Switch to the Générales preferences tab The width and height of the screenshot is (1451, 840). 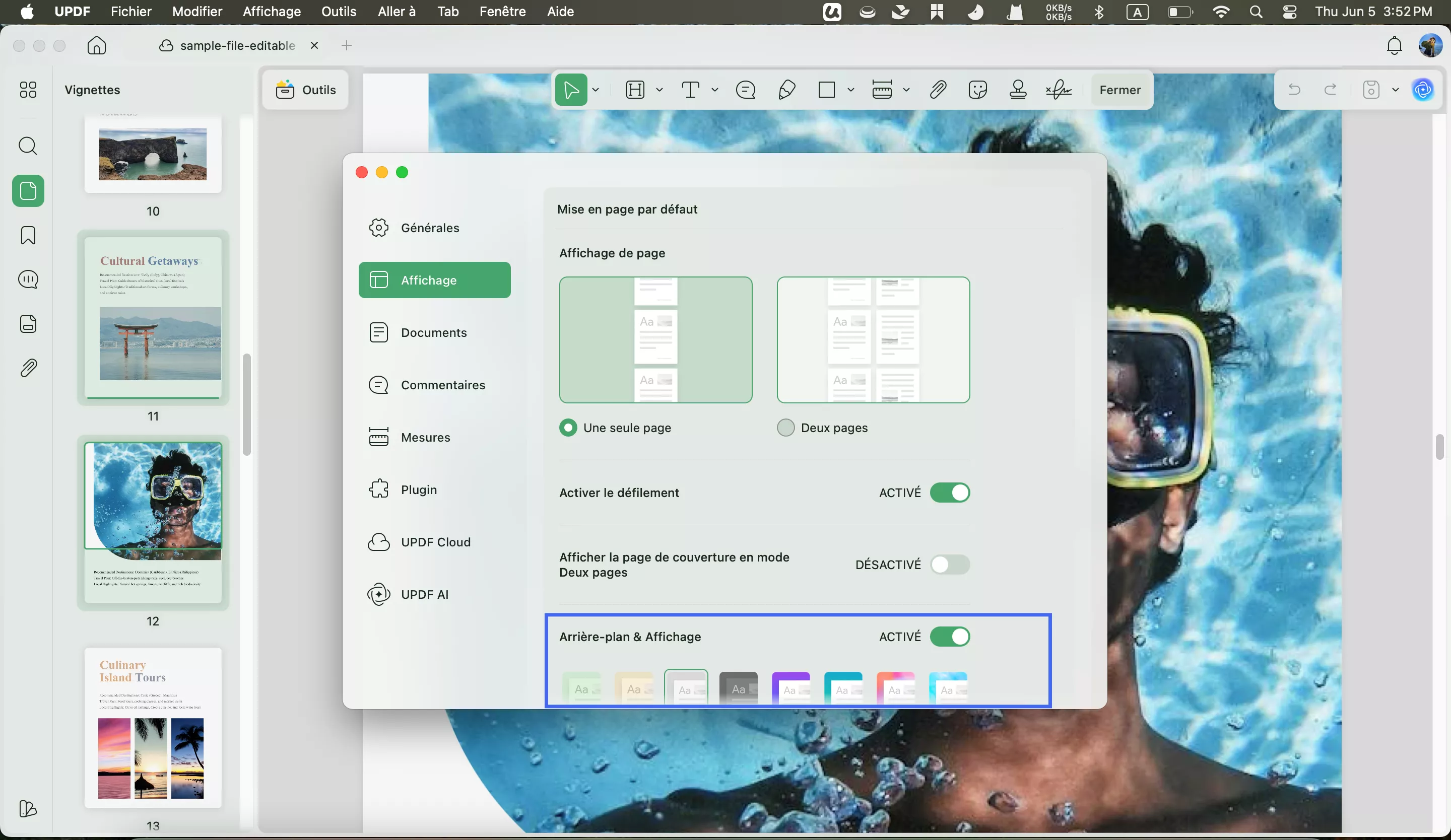[434, 228]
